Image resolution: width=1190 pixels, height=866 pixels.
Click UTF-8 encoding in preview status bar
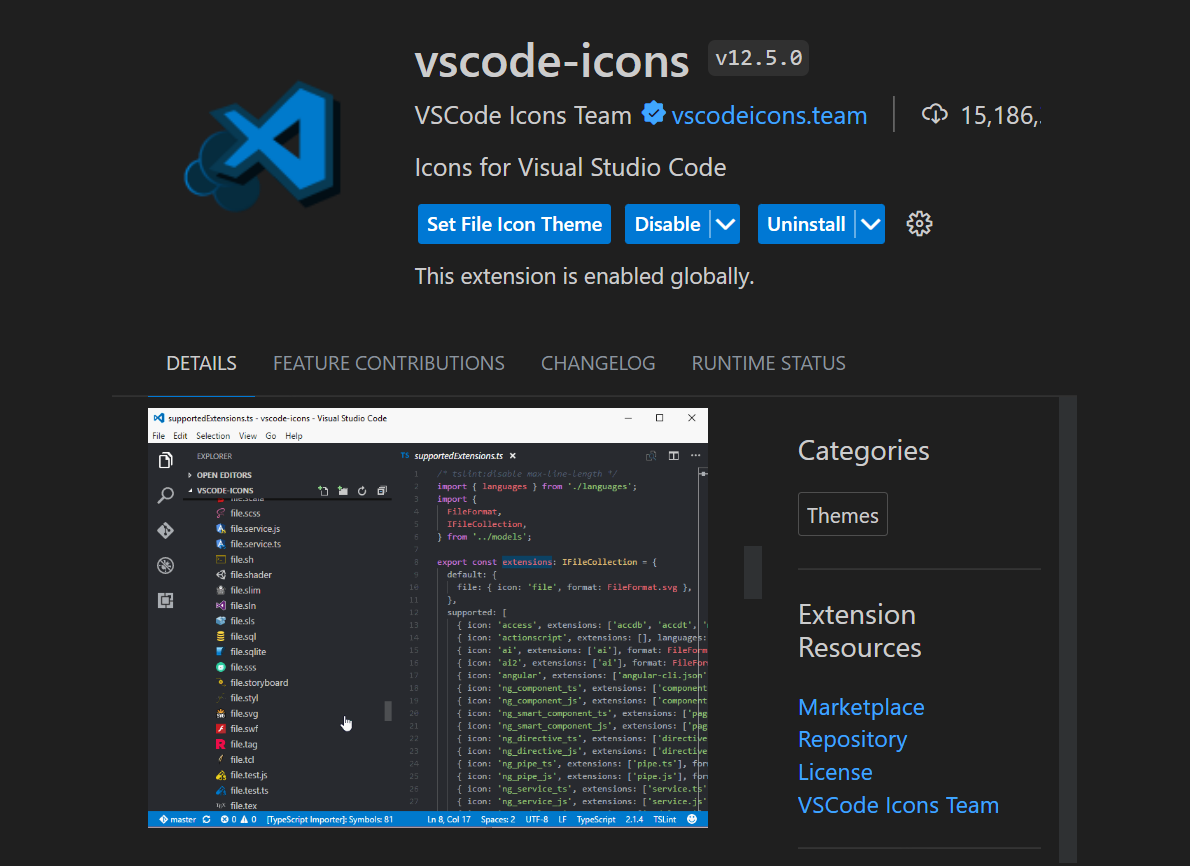(x=537, y=820)
